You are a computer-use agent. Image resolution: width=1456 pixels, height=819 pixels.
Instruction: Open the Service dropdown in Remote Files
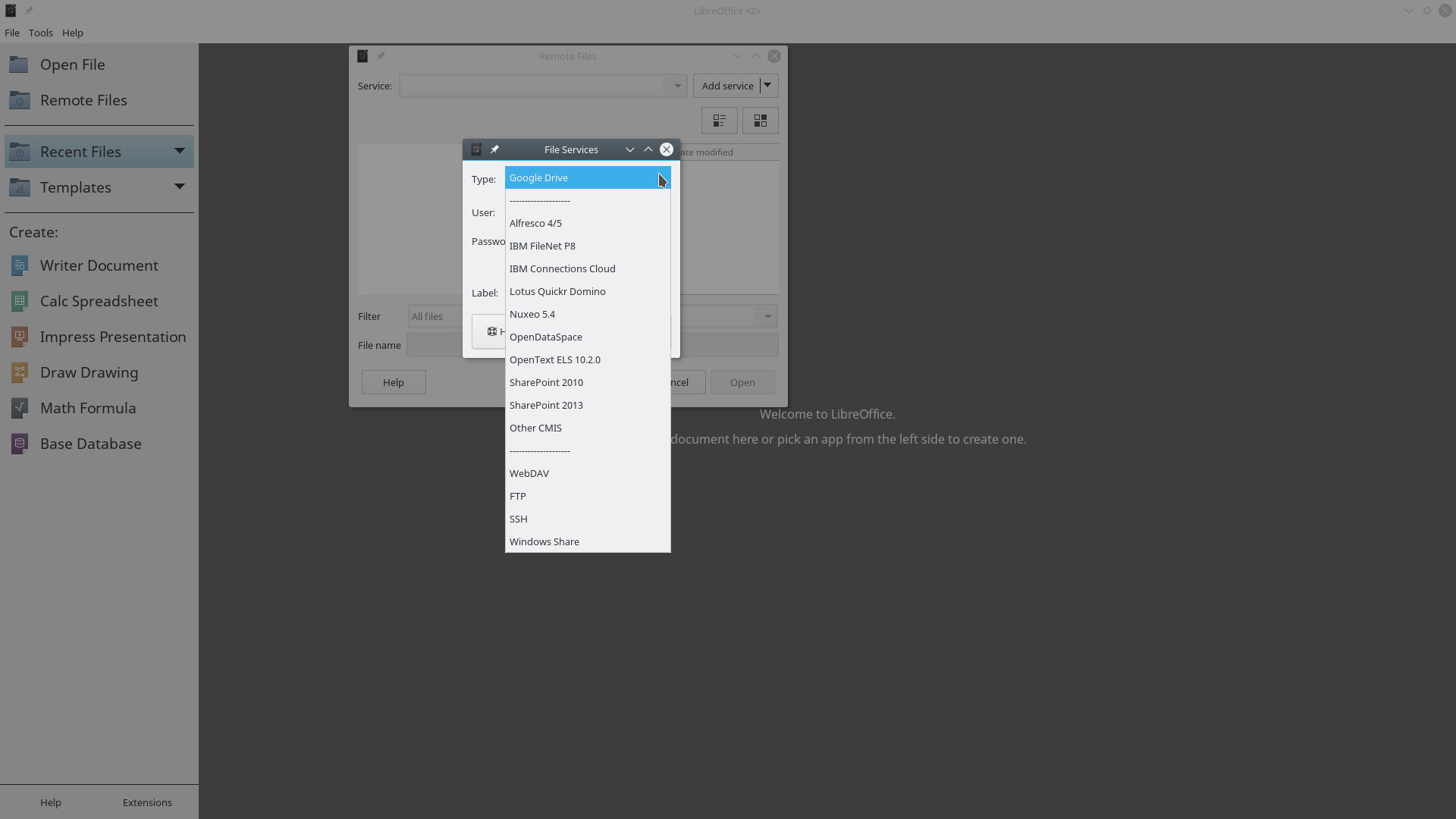pos(676,86)
